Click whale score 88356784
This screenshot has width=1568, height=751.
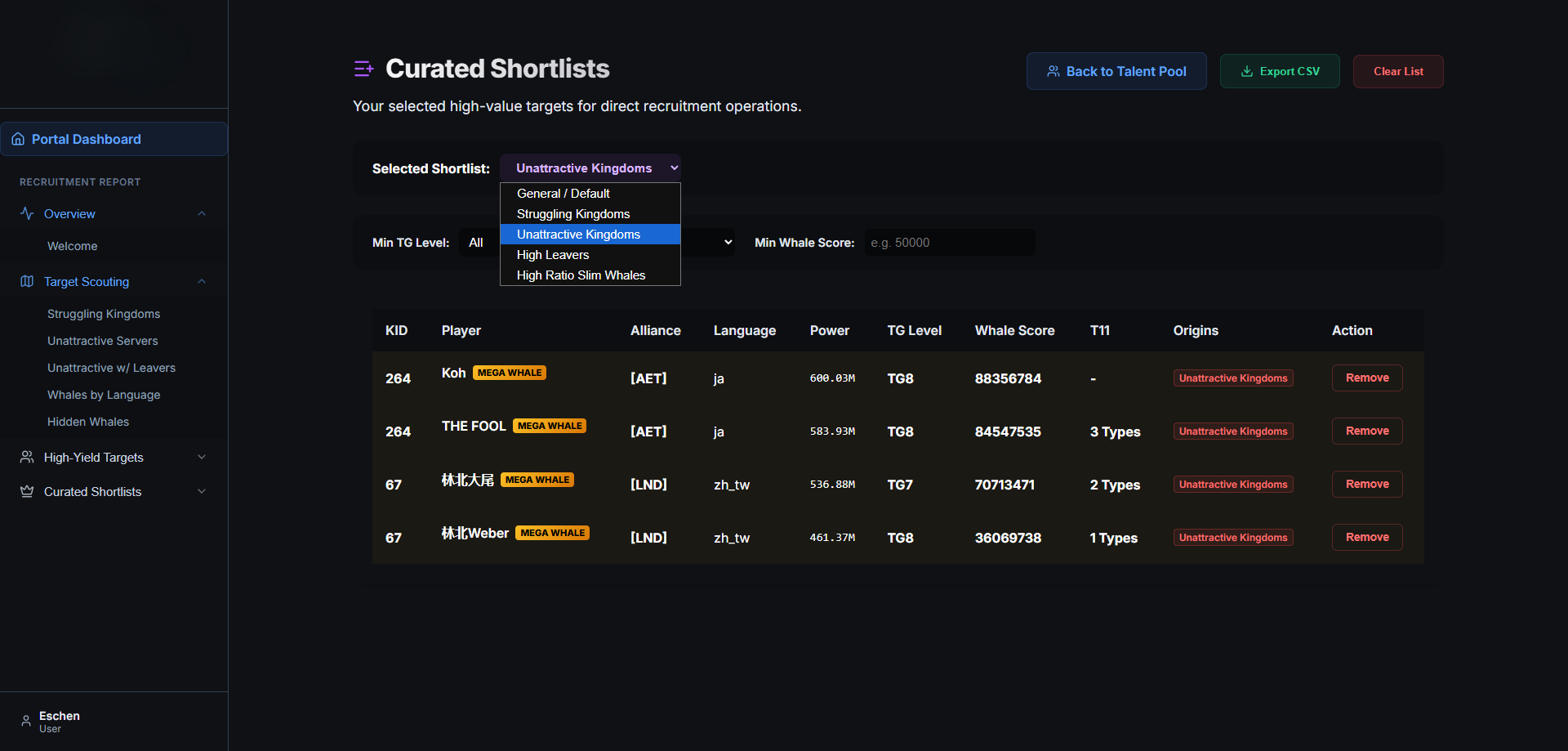[1008, 378]
